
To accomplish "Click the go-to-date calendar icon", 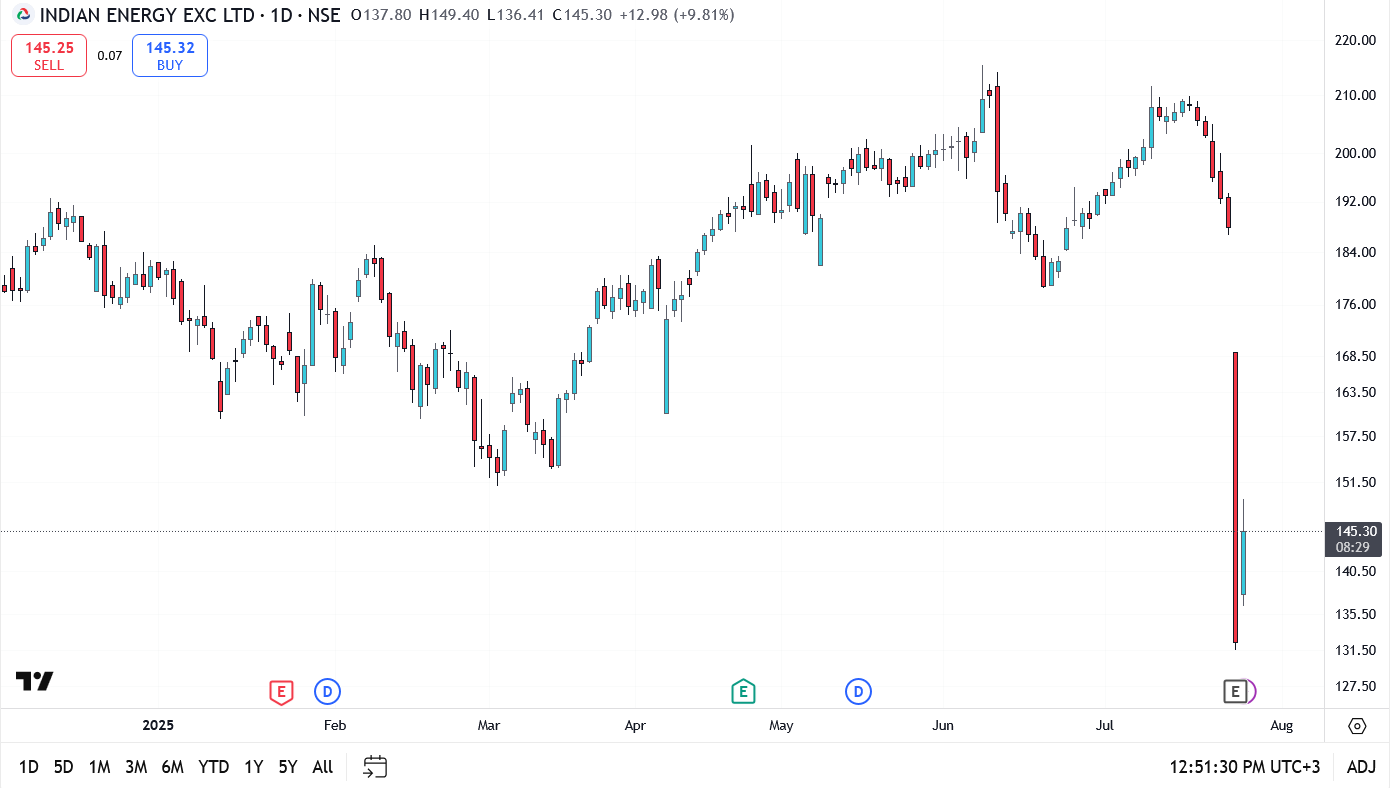I will (375, 766).
